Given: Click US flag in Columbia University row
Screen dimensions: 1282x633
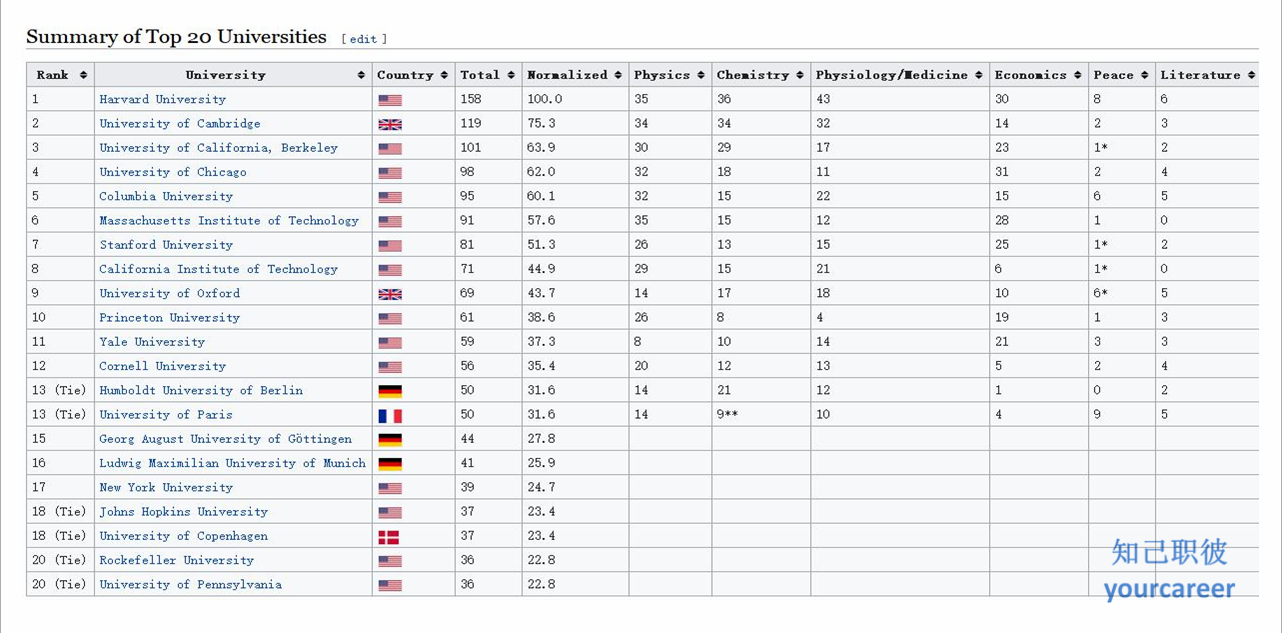Looking at the screenshot, I should pyautogui.click(x=390, y=197).
